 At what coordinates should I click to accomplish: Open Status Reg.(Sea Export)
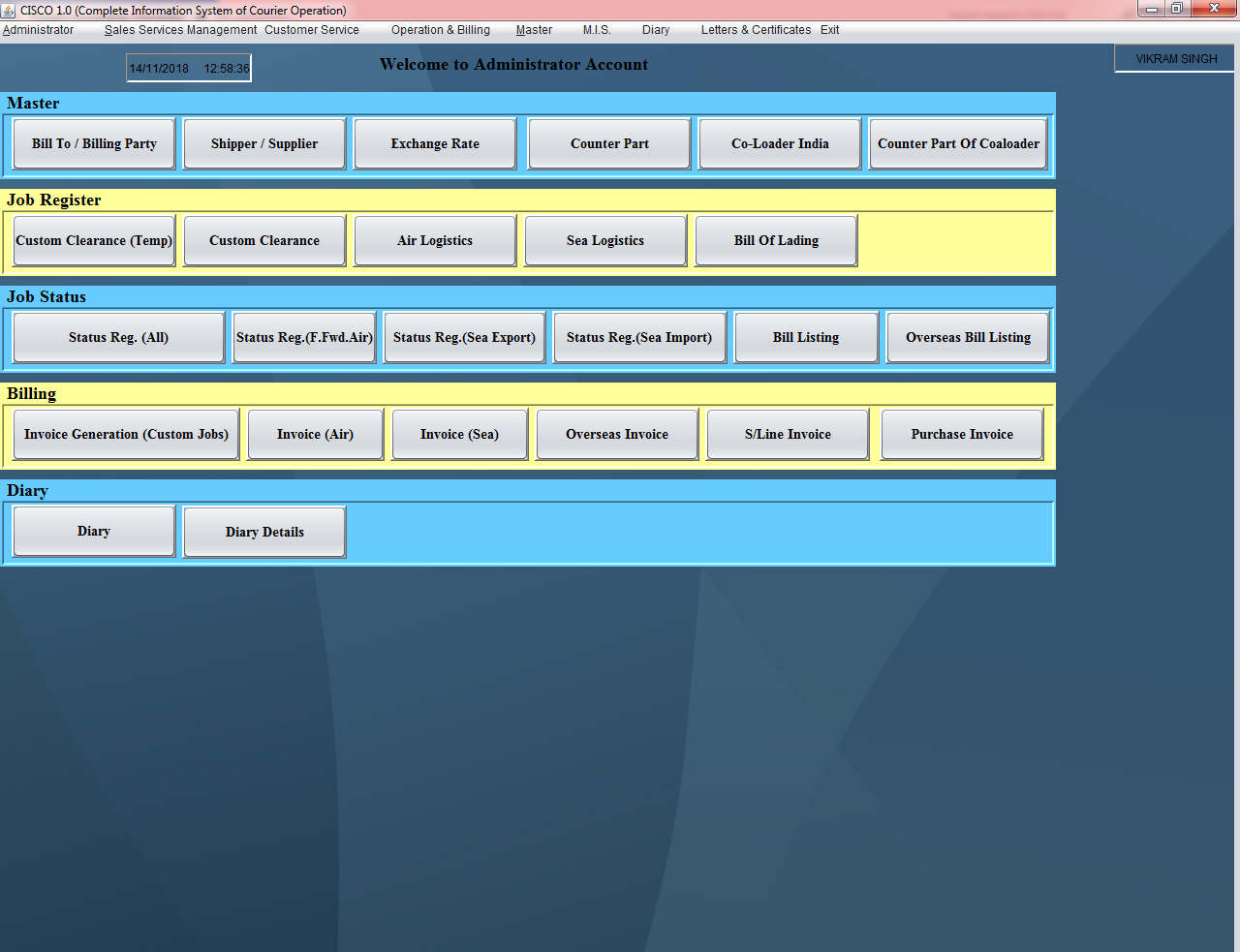click(465, 337)
